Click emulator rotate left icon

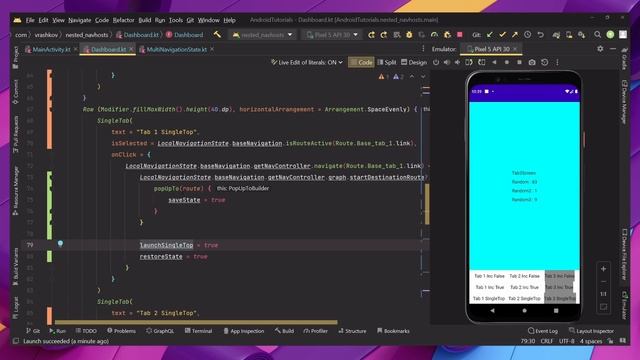click(469, 62)
